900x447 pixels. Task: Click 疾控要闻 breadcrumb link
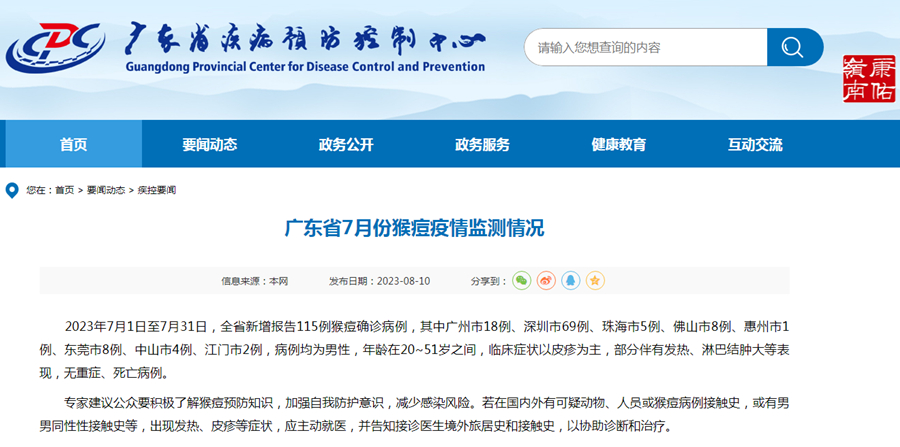[155, 190]
